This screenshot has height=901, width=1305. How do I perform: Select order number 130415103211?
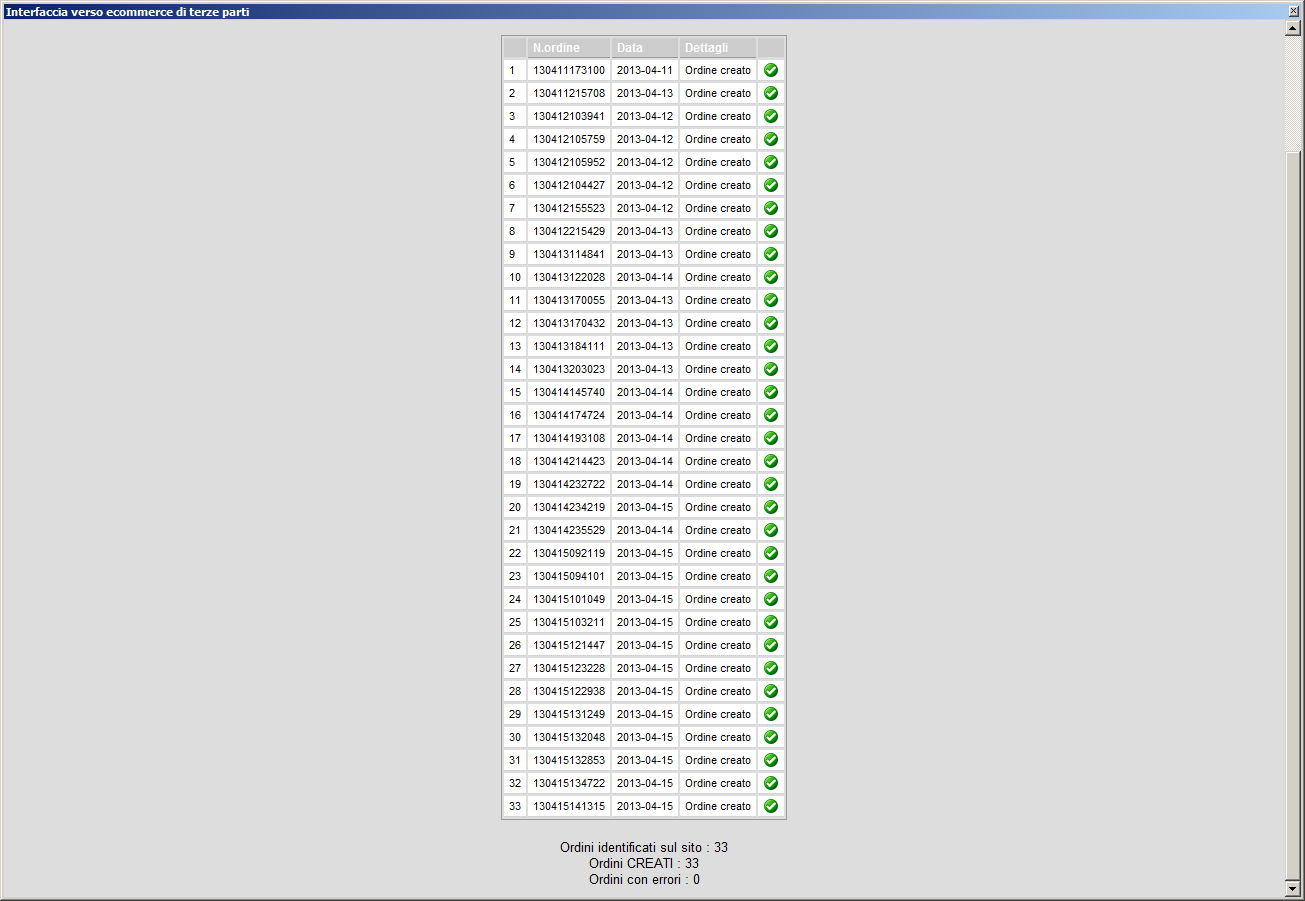tap(569, 622)
